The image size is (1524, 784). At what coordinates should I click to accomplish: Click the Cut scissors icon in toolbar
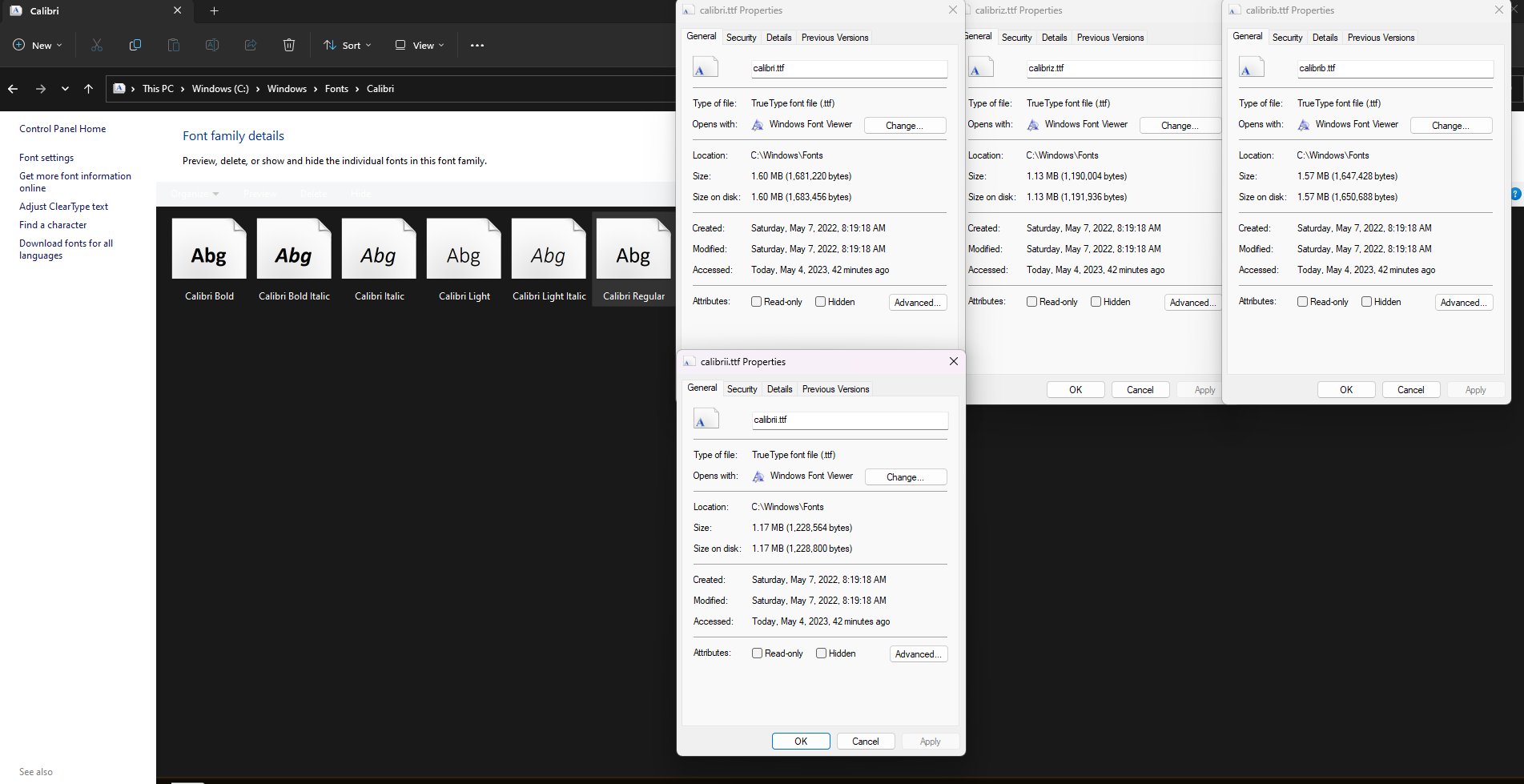[x=97, y=46]
